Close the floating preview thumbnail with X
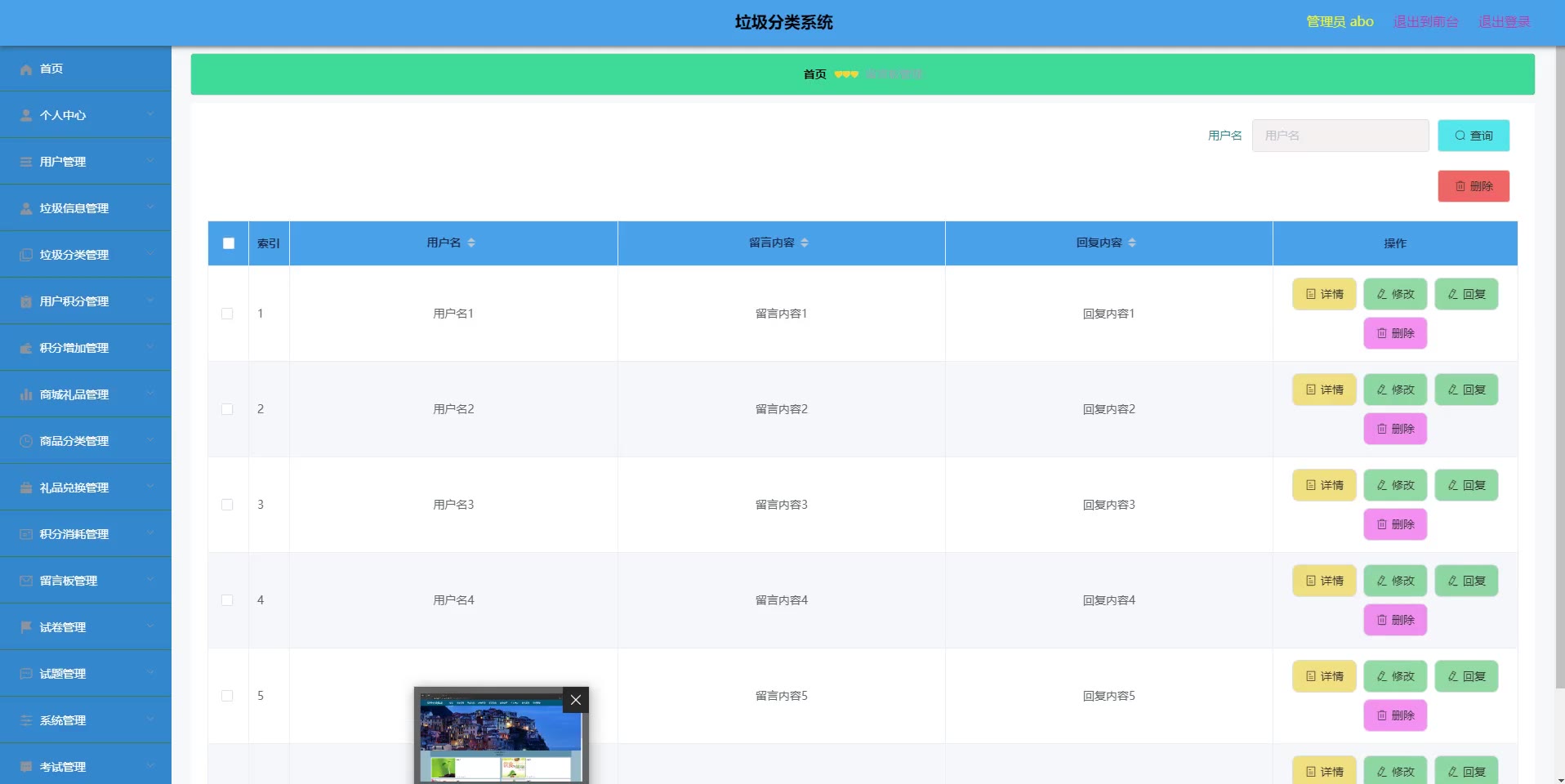This screenshot has height=784, width=1565. pyautogui.click(x=576, y=700)
